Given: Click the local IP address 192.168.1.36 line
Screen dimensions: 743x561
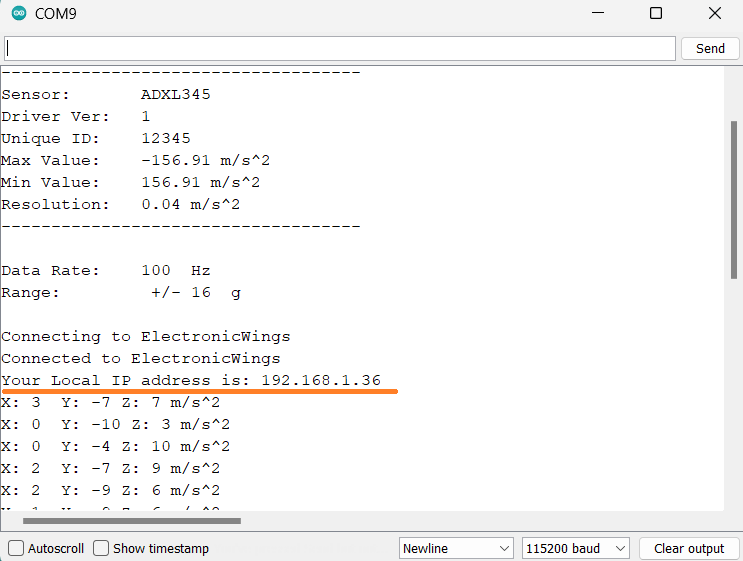Looking at the screenshot, I should point(191,380).
